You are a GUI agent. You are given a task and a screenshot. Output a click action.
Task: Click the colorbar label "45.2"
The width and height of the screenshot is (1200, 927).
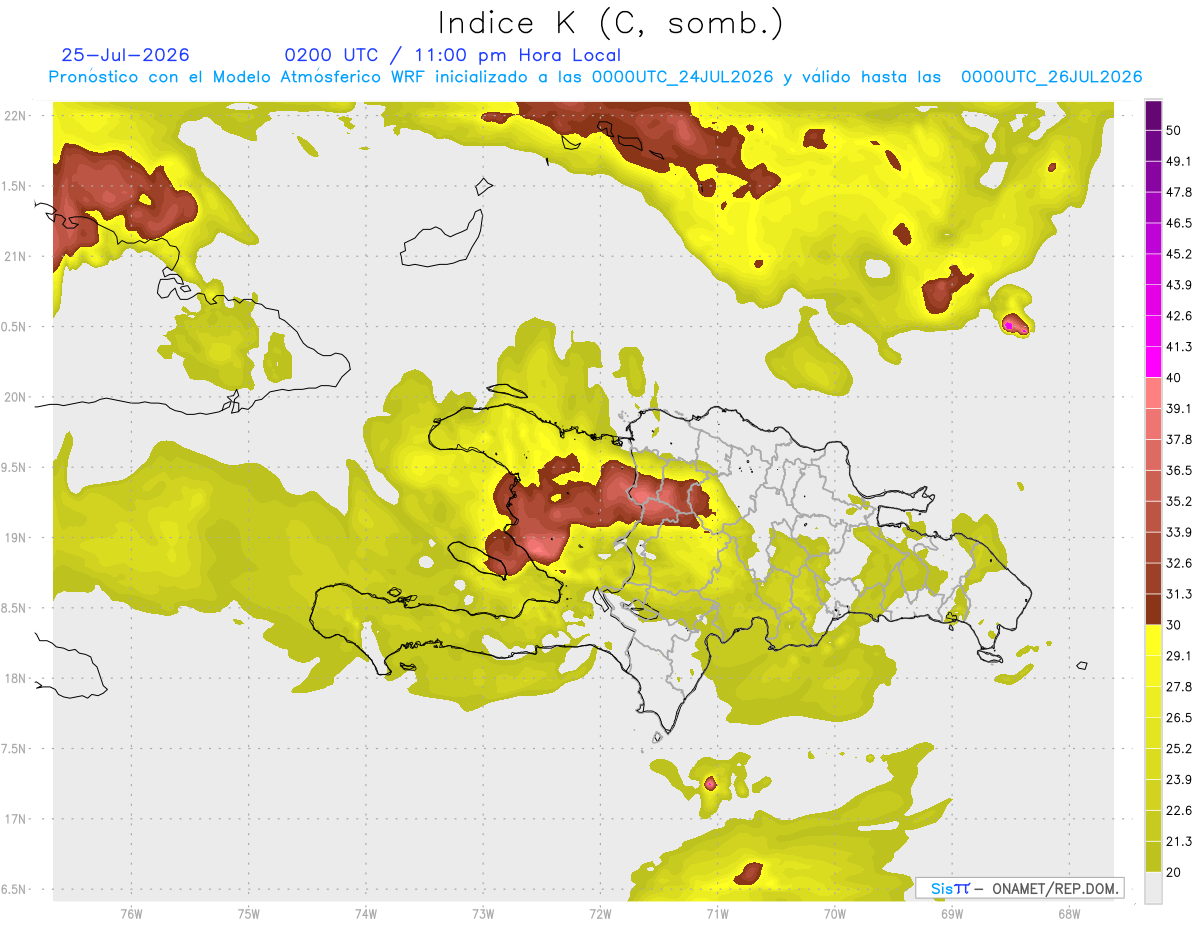click(x=1178, y=254)
